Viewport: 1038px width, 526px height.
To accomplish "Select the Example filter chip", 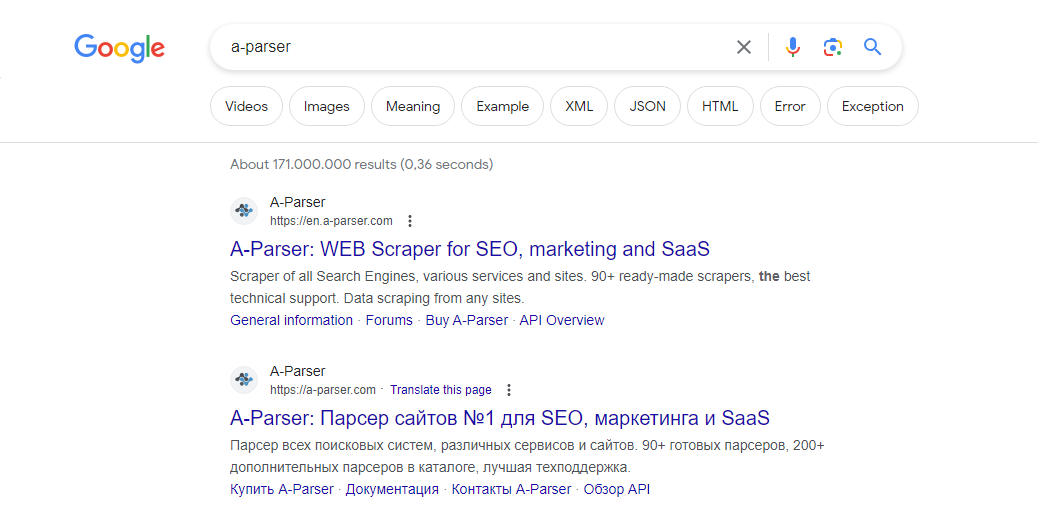I will pyautogui.click(x=502, y=106).
